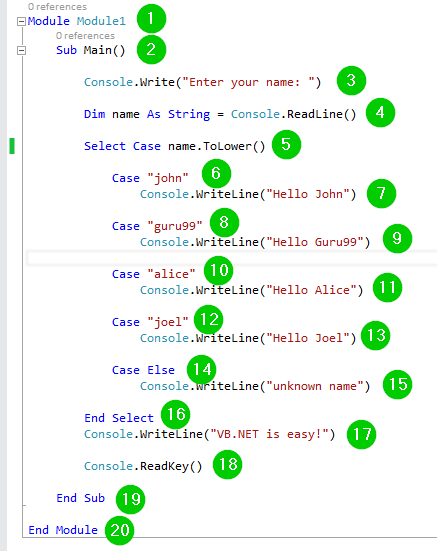Screen dimensions: 437x551
Task: Click the green change marker in margin
Action: (12, 146)
